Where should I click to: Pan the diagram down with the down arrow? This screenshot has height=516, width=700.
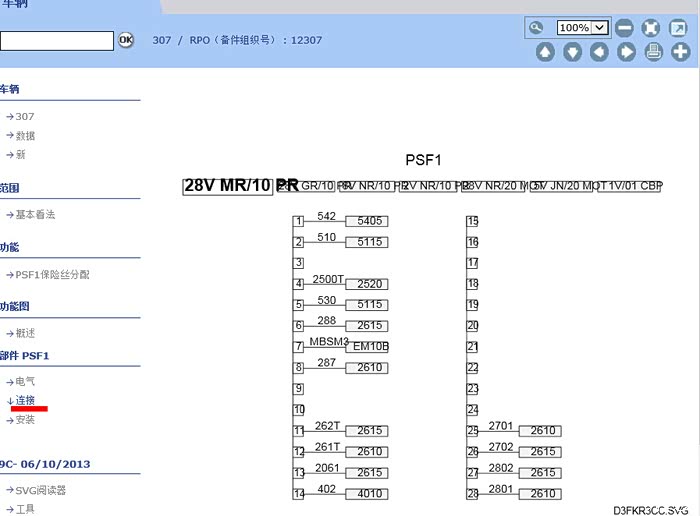click(572, 52)
